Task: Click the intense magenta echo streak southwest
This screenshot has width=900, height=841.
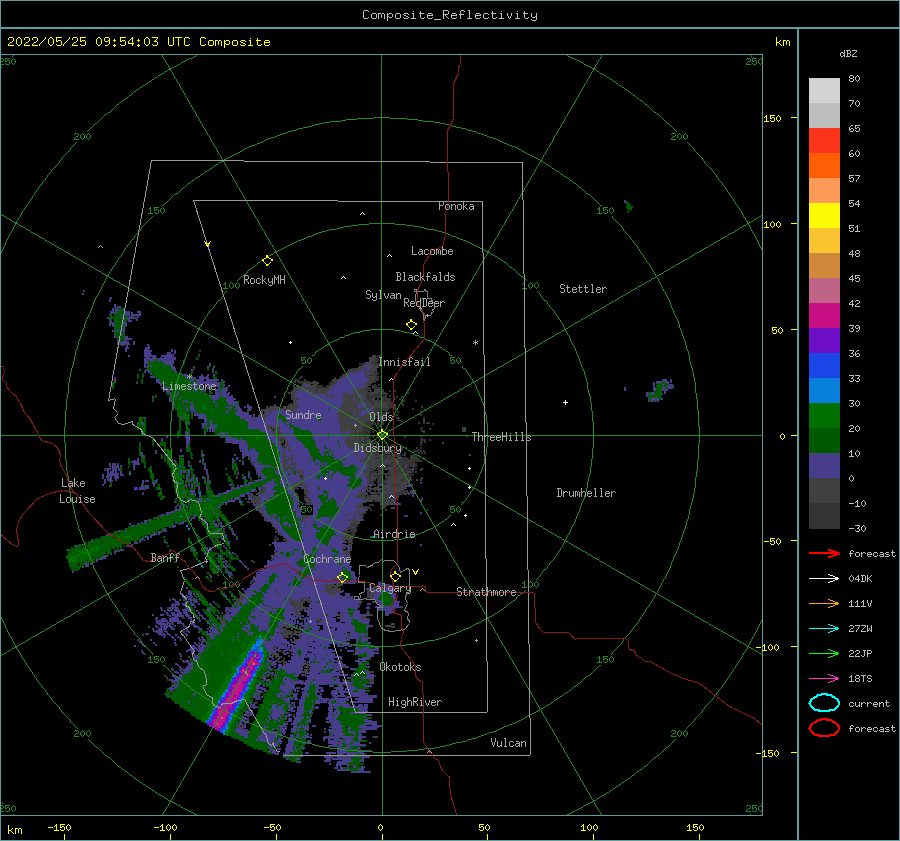Action: coord(238,685)
